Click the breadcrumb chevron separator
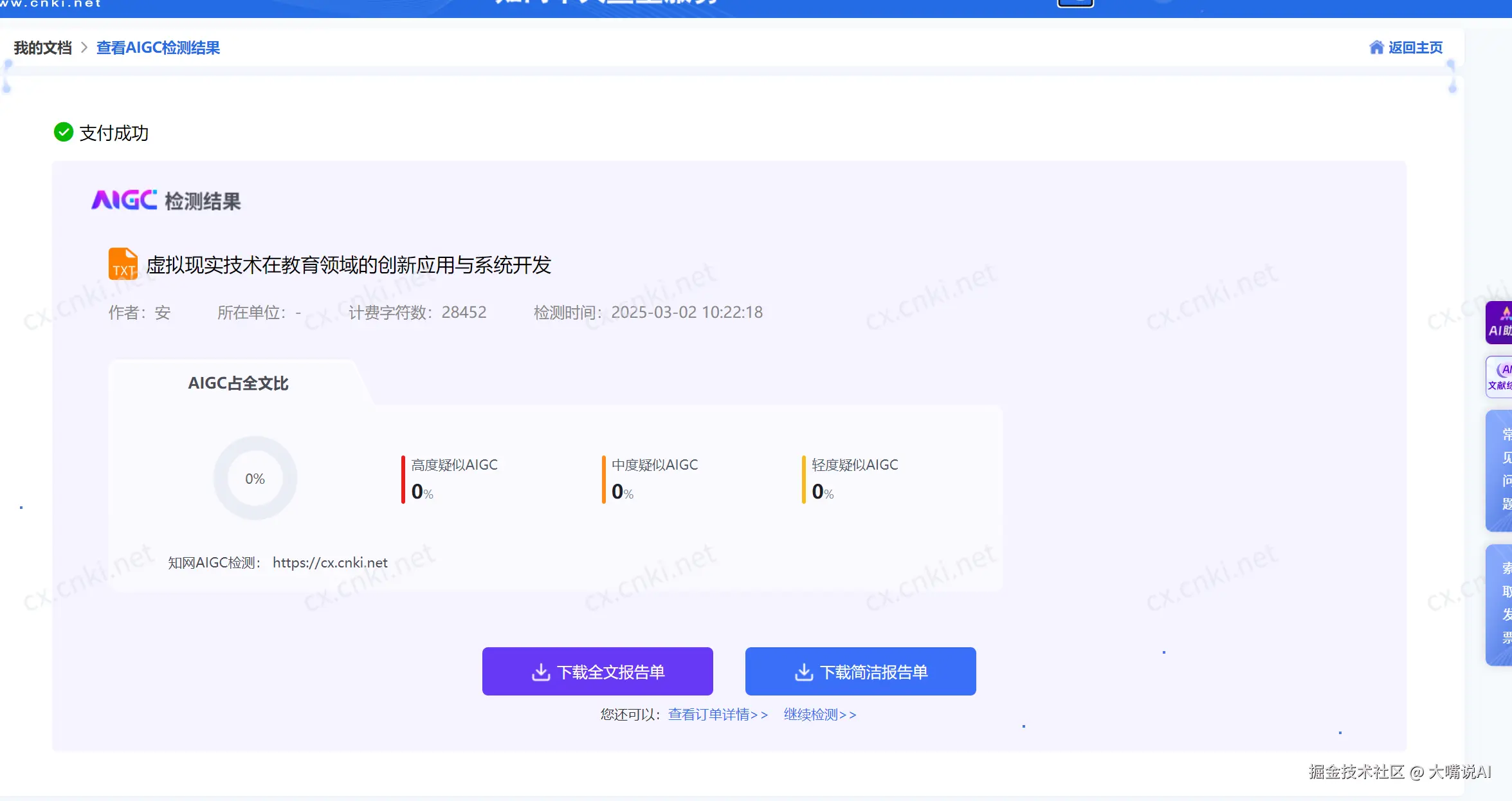The image size is (1512, 801). (84, 48)
